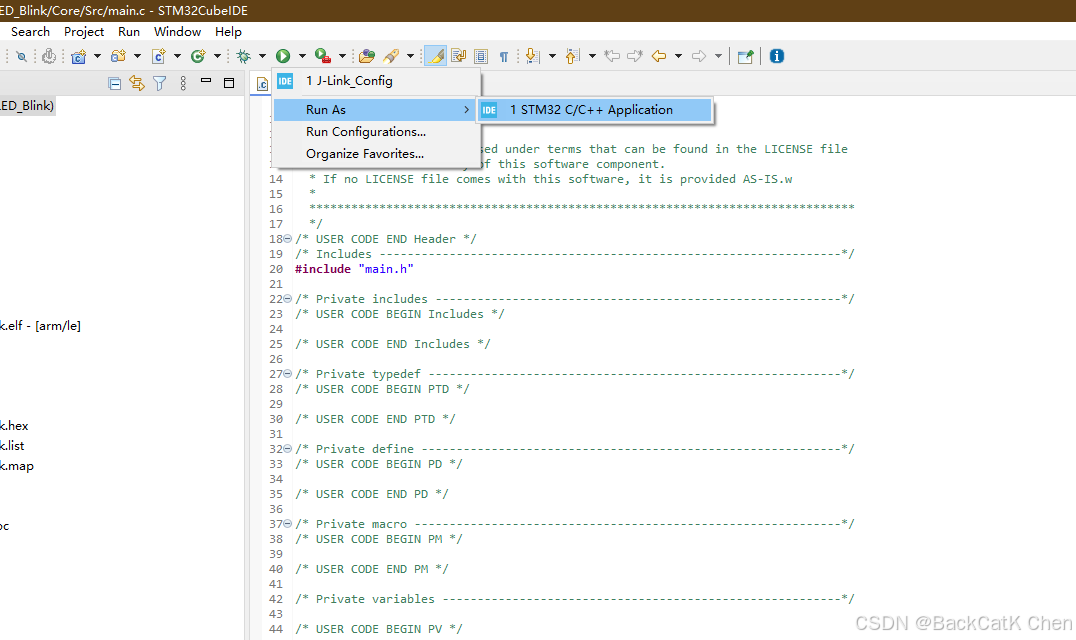This screenshot has height=640, width=1076.
Task: Click the Open Element folder icon
Action: [367, 56]
